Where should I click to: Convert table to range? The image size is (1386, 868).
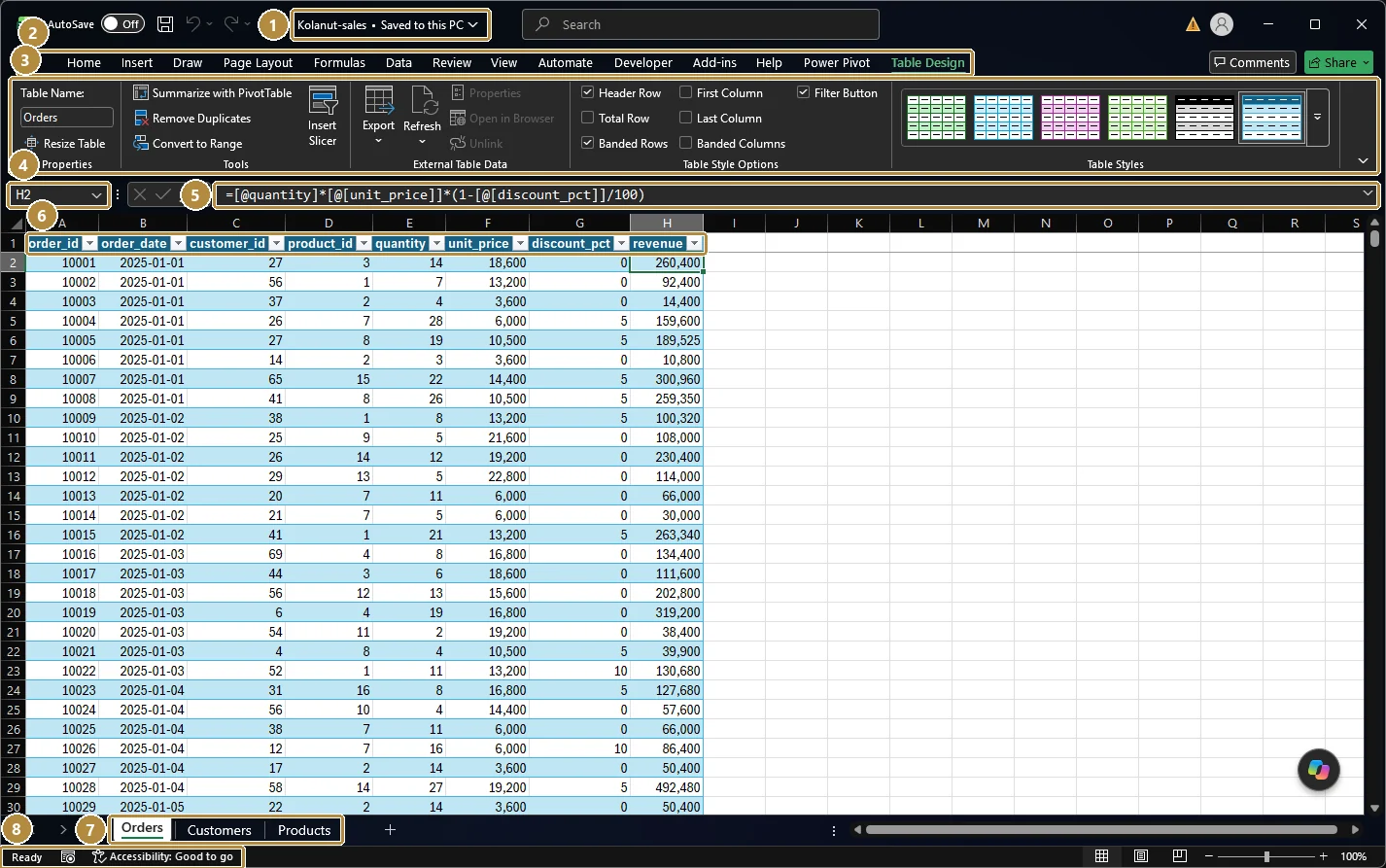pyautogui.click(x=188, y=143)
